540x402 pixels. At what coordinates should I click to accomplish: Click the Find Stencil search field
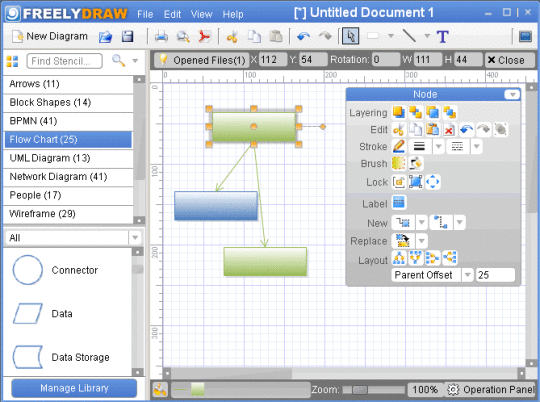[64, 61]
